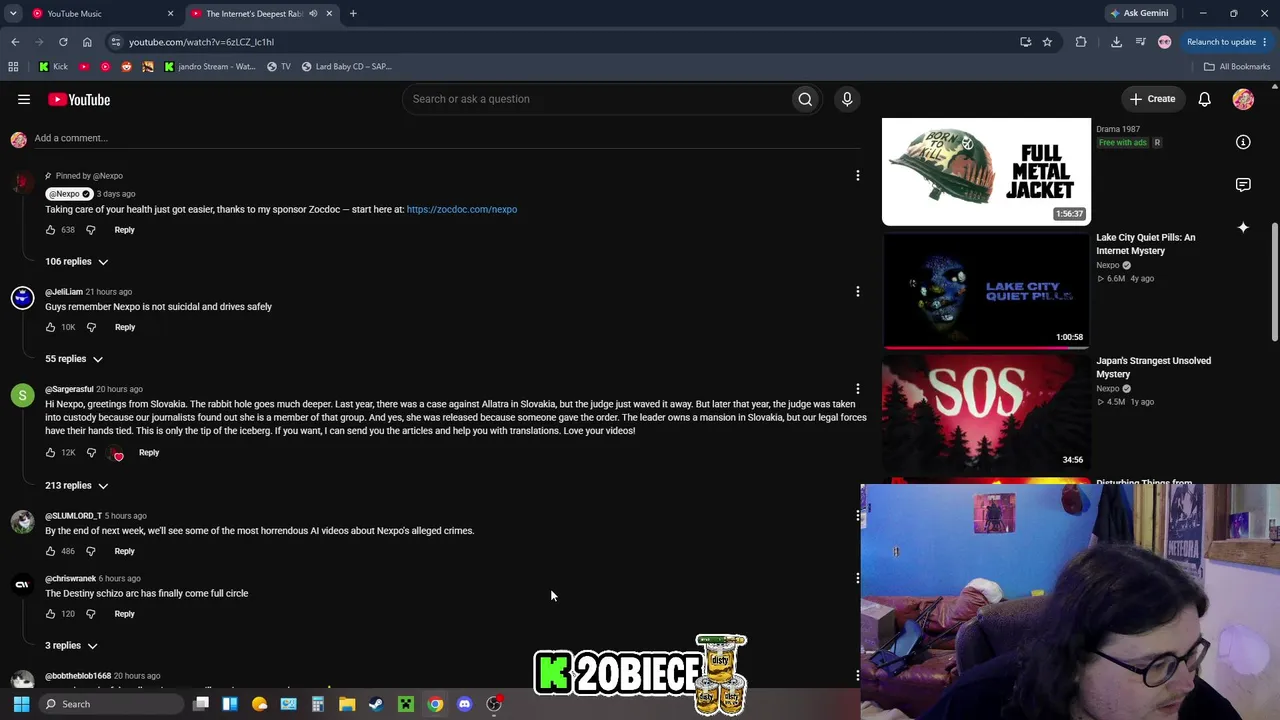
Task: Open the AI sparkle icon in the right rail
Action: pos(1243,228)
